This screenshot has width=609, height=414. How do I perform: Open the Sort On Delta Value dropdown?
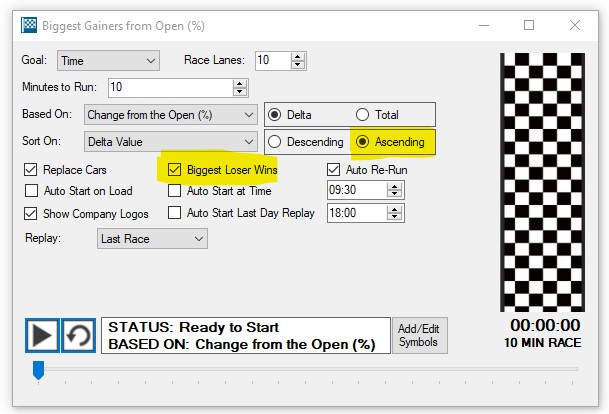(x=171, y=142)
